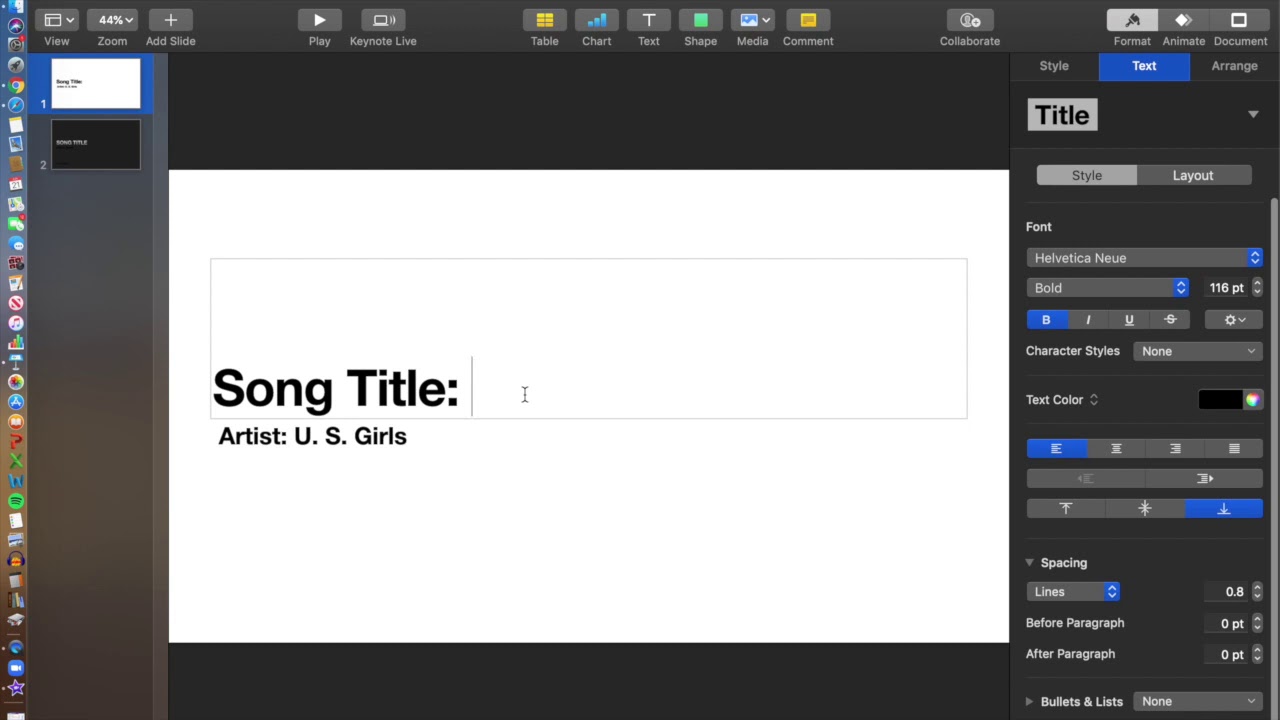This screenshot has height=720, width=1280.
Task: Open the Helvetica Neue font family dropdown
Action: (x=1144, y=258)
